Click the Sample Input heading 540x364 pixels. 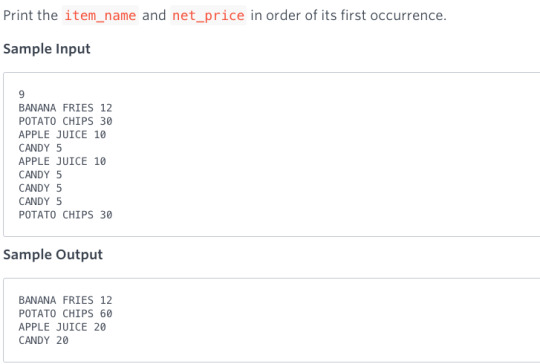click(x=47, y=49)
